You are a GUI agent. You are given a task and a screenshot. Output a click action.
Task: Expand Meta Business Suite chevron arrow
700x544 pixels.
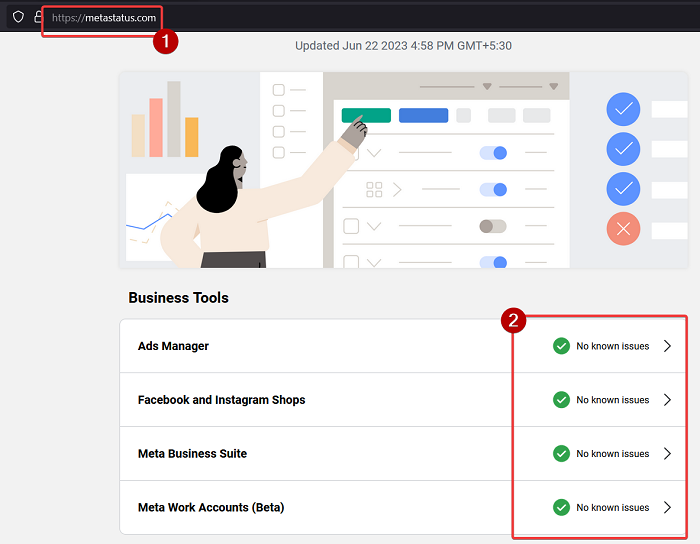pyautogui.click(x=667, y=453)
